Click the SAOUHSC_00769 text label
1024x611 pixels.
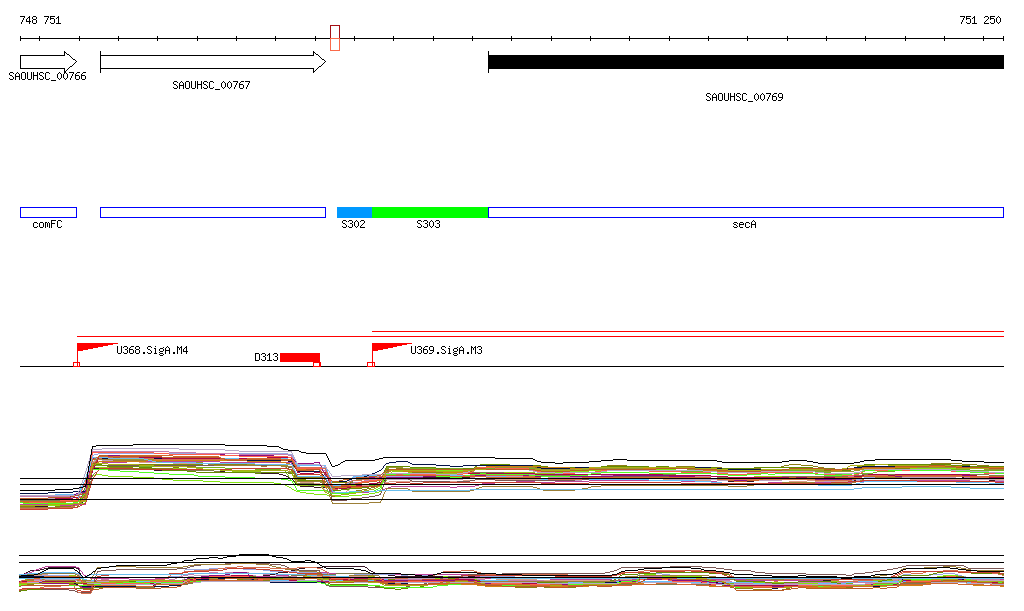coord(744,97)
